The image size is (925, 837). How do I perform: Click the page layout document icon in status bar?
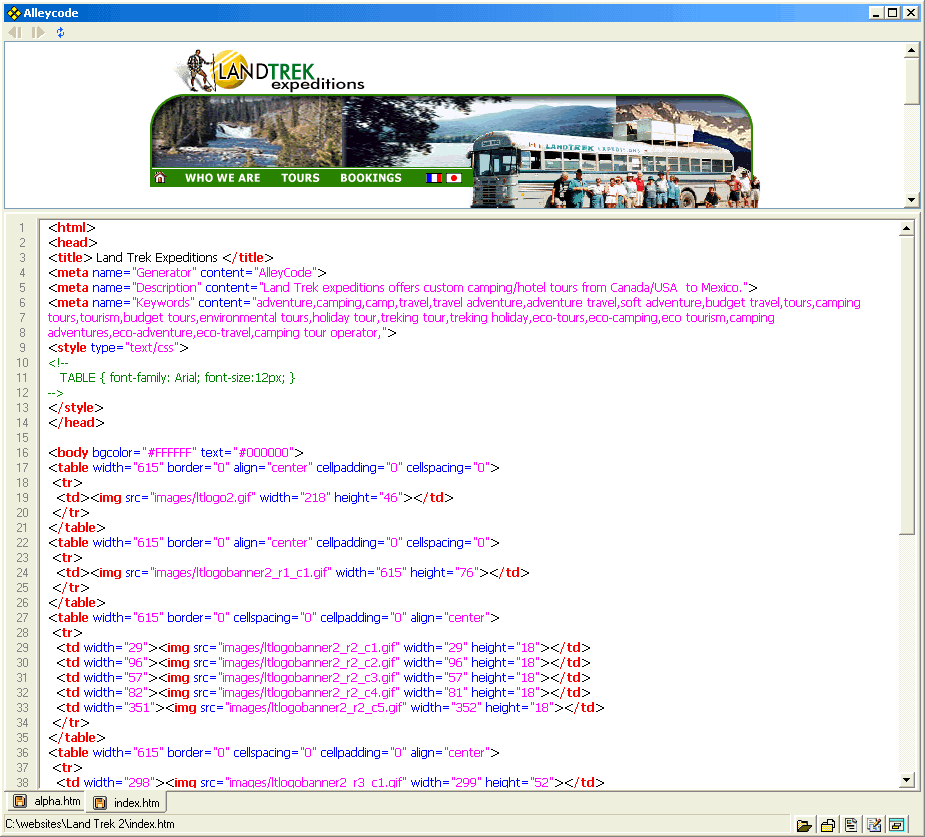[x=851, y=825]
